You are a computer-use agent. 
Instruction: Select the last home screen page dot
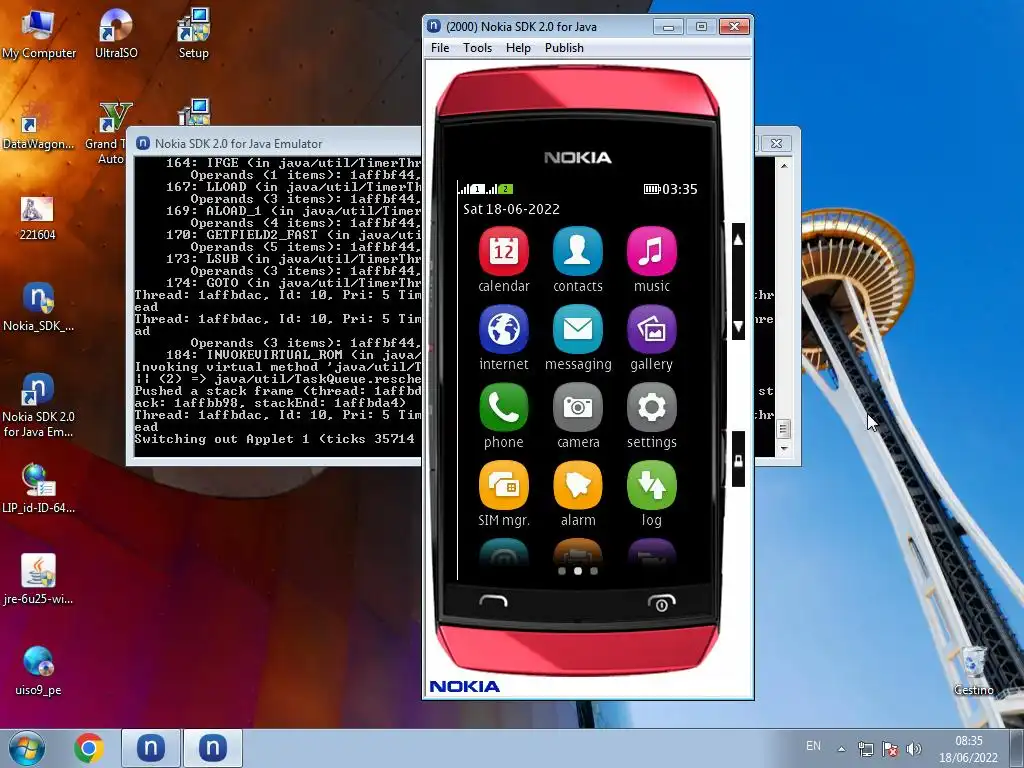(x=594, y=571)
